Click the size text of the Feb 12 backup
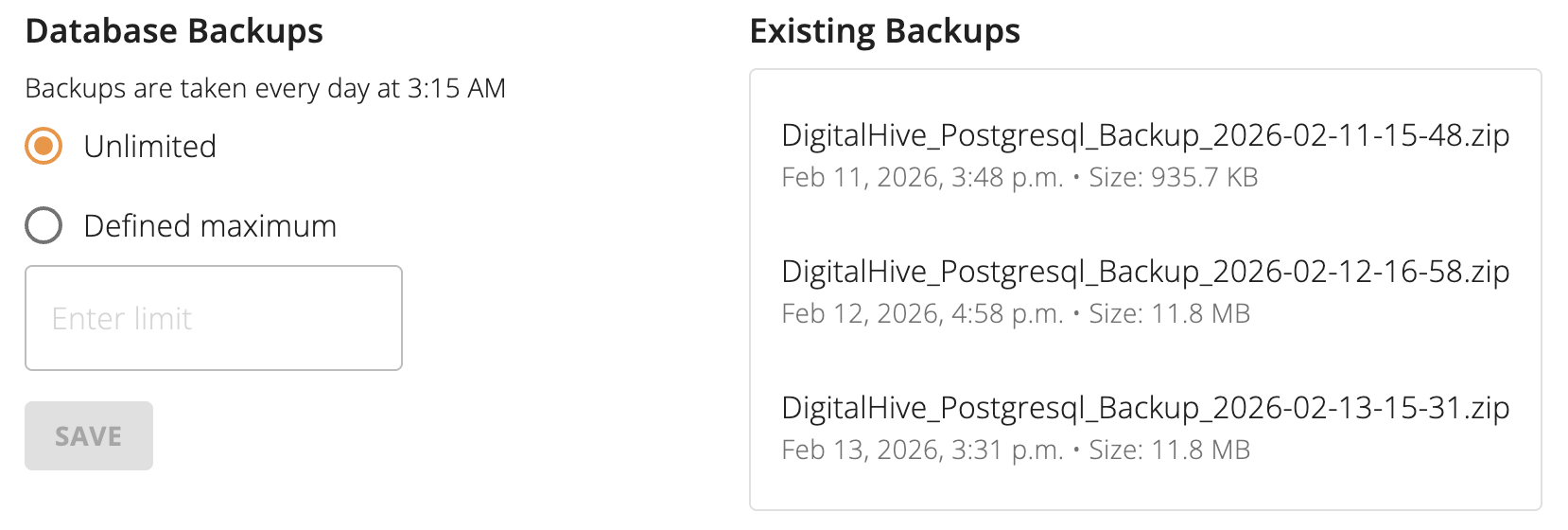This screenshot has height=530, width=1568. [x=1169, y=314]
